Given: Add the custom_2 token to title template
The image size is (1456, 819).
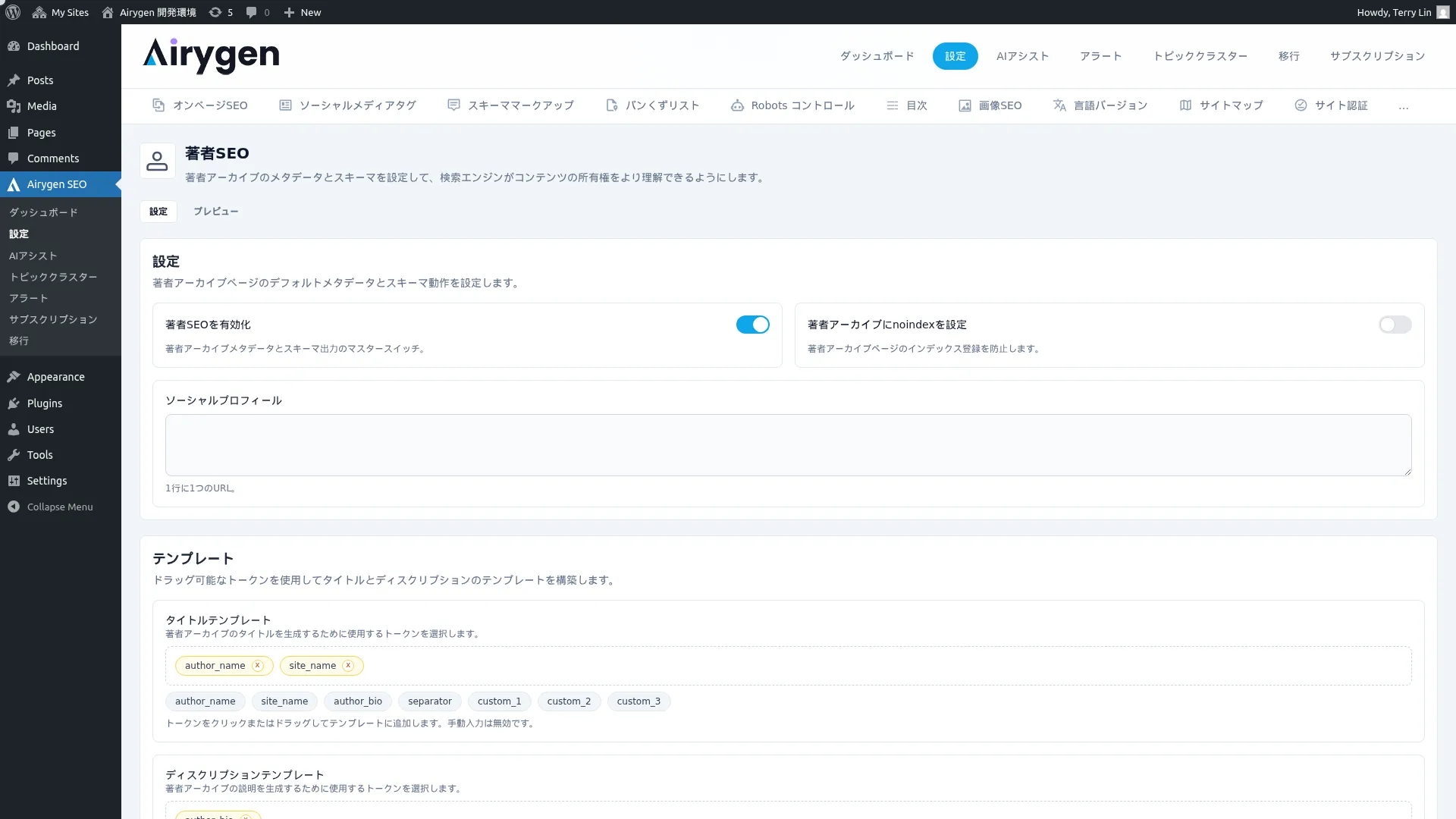Looking at the screenshot, I should [x=569, y=701].
